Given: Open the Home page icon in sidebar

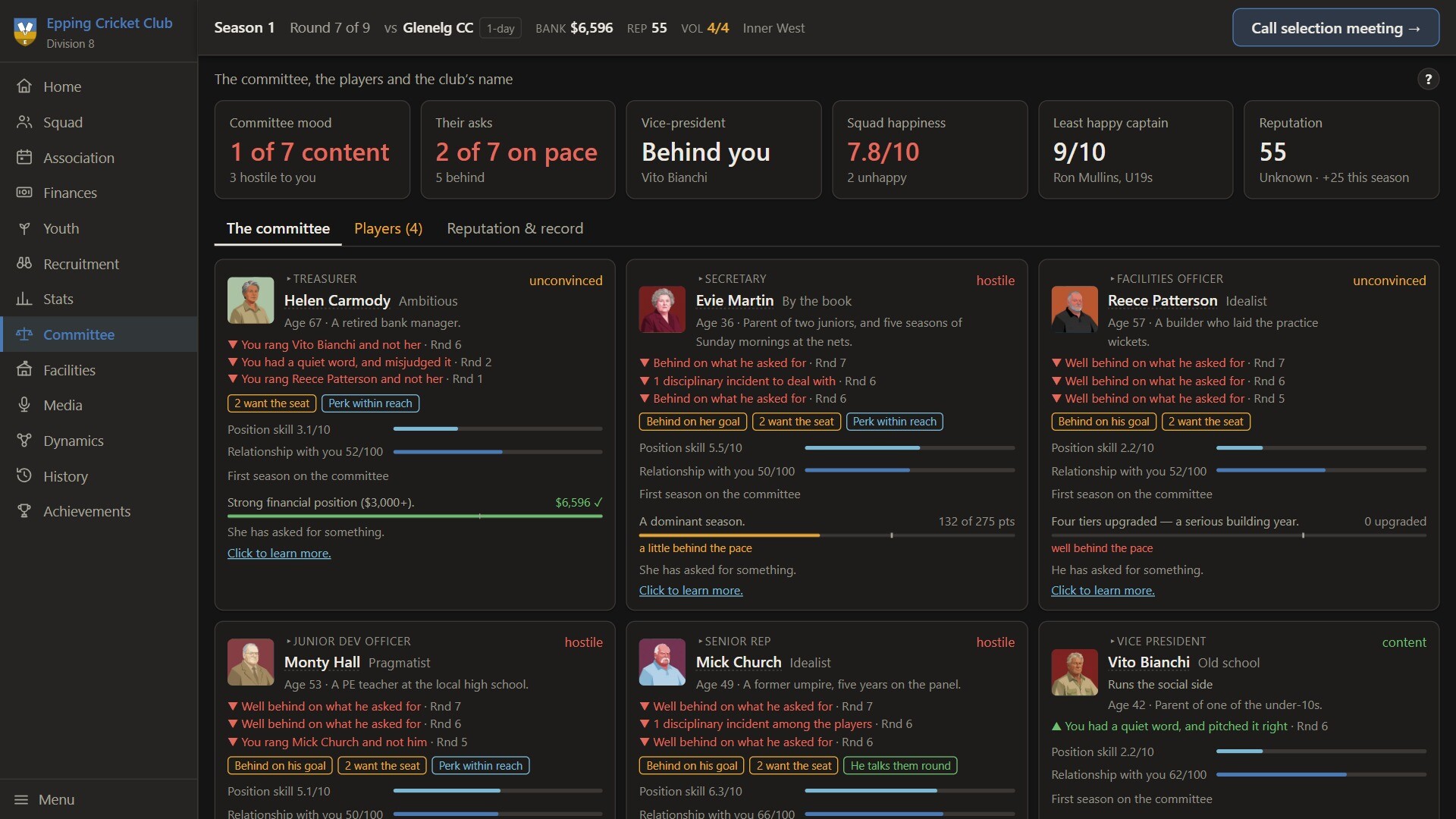Looking at the screenshot, I should [x=24, y=86].
